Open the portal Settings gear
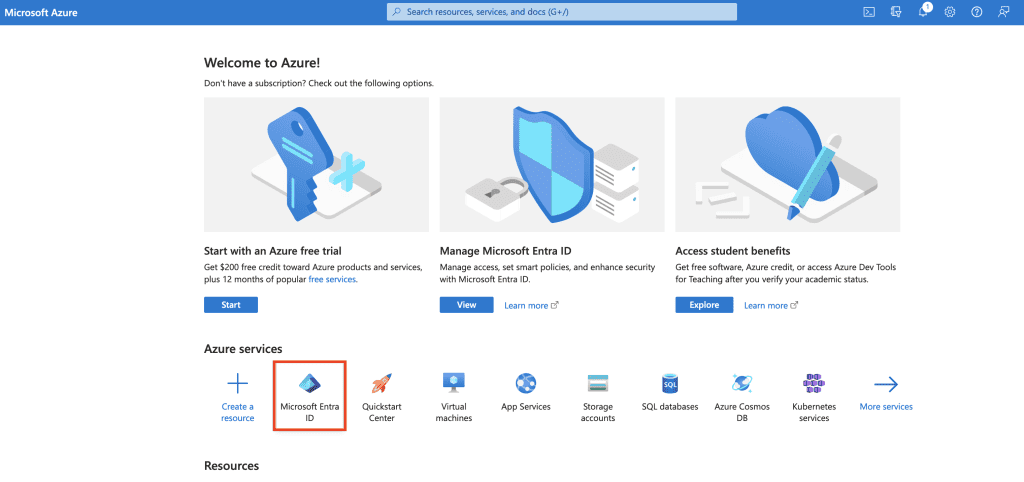The image size is (1024, 482). [950, 12]
